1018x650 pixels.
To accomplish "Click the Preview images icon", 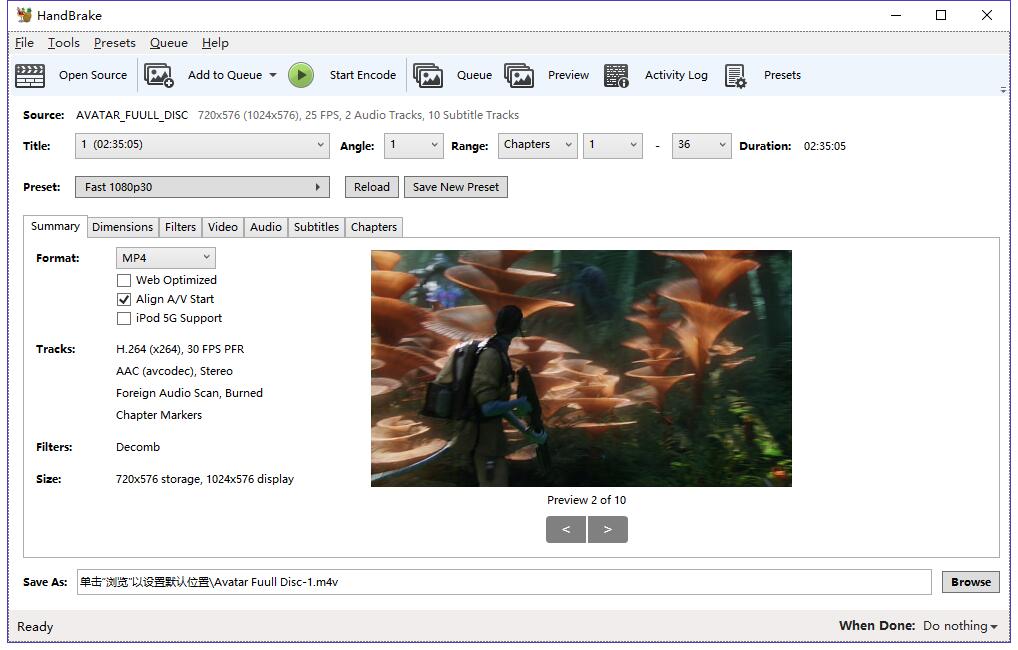I will click(519, 75).
